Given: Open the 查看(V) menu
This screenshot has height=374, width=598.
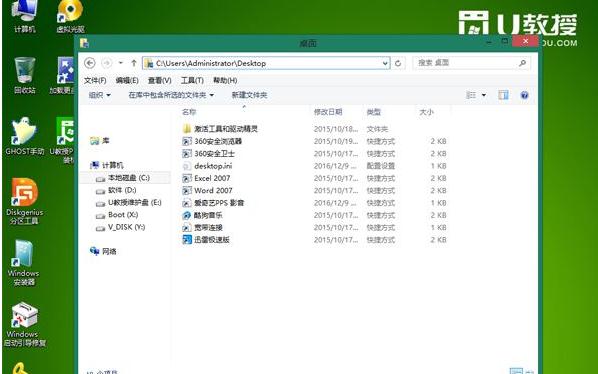Looking at the screenshot, I should click(159, 80).
